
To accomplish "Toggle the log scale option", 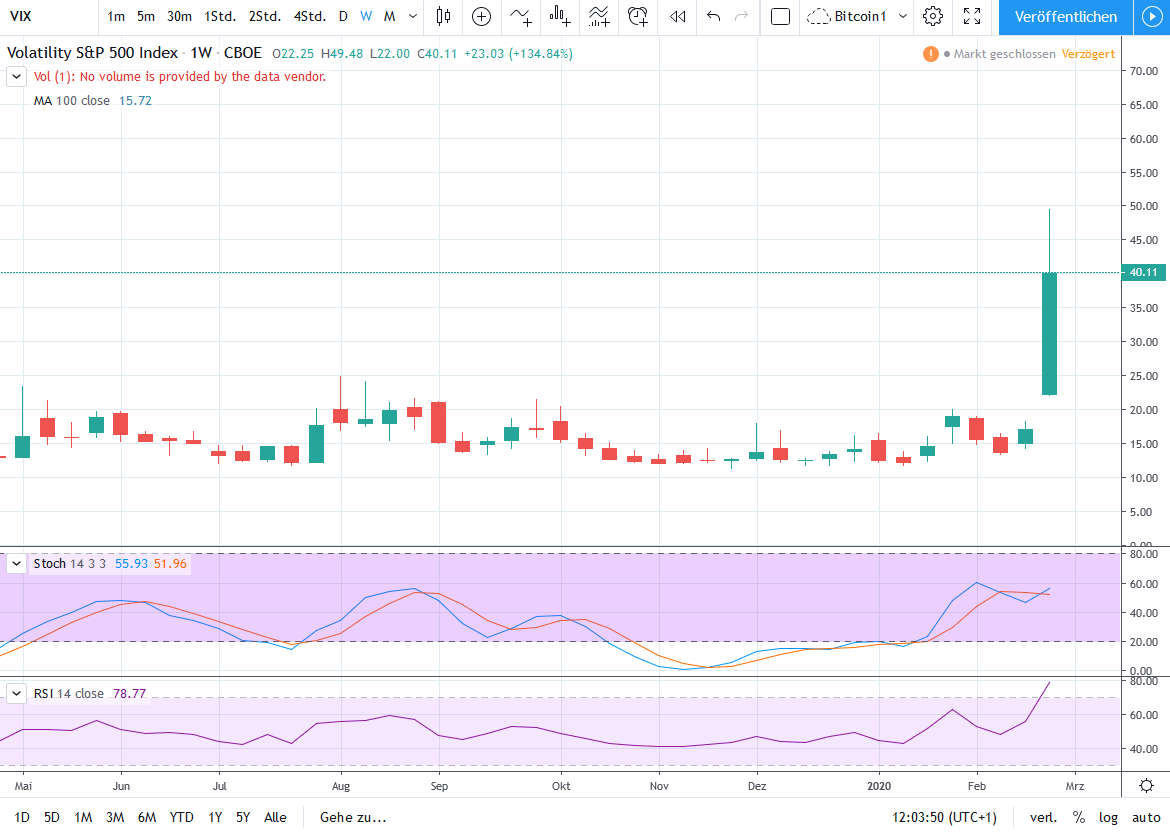I will coord(1109,817).
